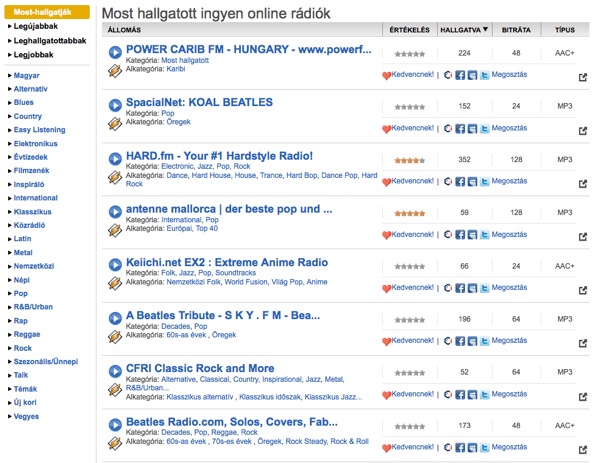Select the Most-hallgatják tab
Image resolution: width=600 pixels, height=463 pixels.
point(47,12)
